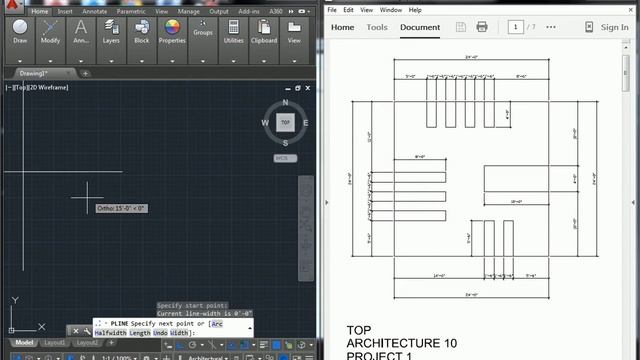This screenshot has height=360, width=640.
Task: Expand the PDF left navigation pane arrow
Action: [327, 202]
